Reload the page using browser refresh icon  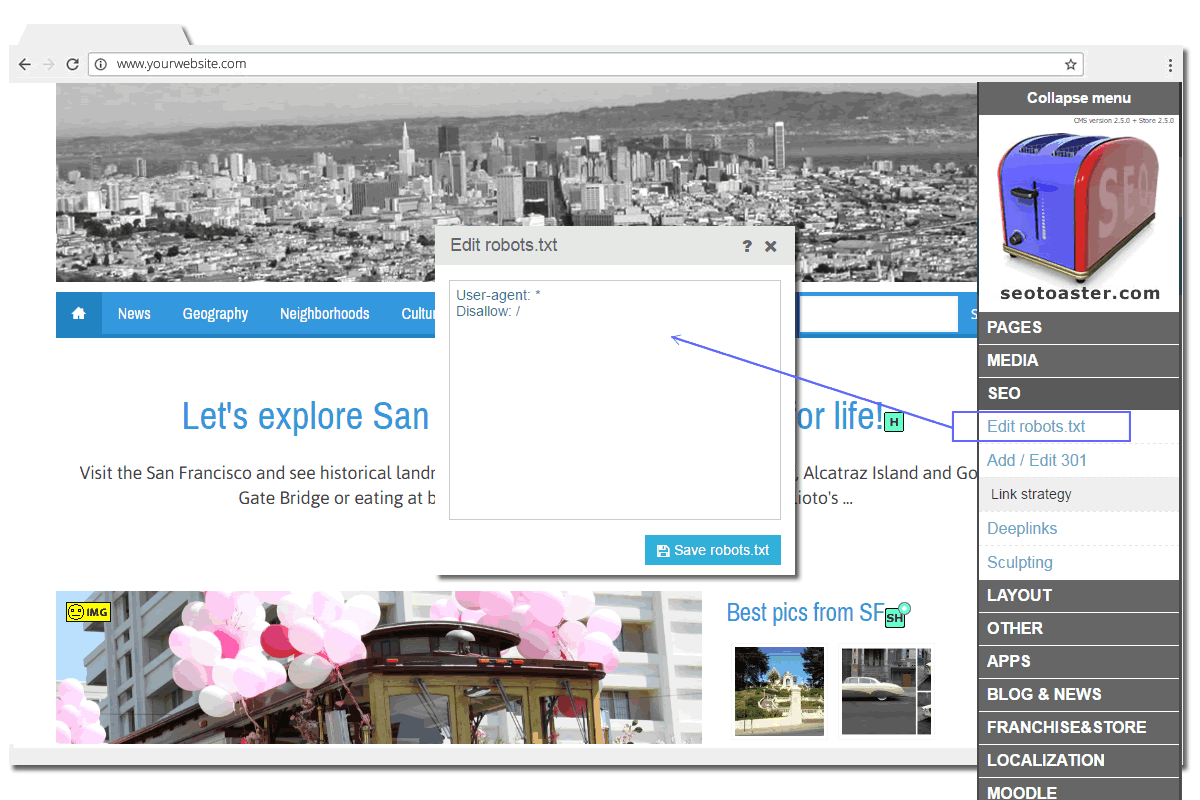[x=72, y=64]
